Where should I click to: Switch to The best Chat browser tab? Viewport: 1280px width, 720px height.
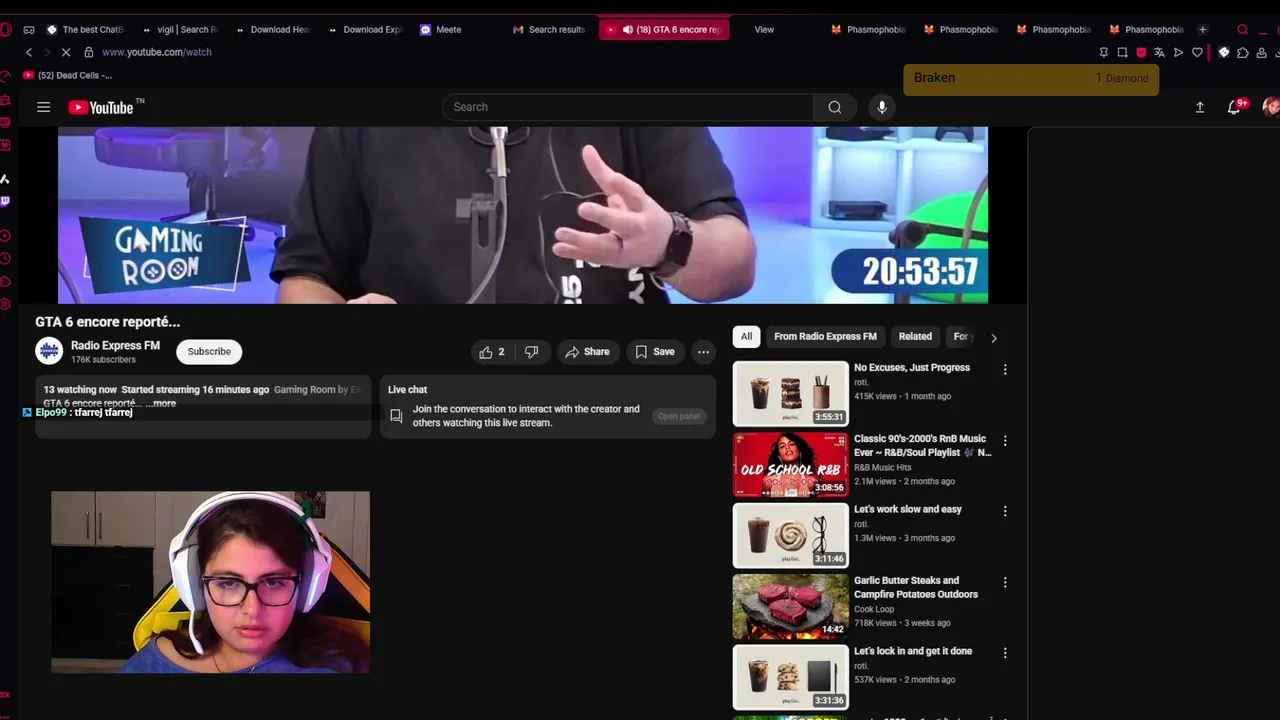pos(85,30)
